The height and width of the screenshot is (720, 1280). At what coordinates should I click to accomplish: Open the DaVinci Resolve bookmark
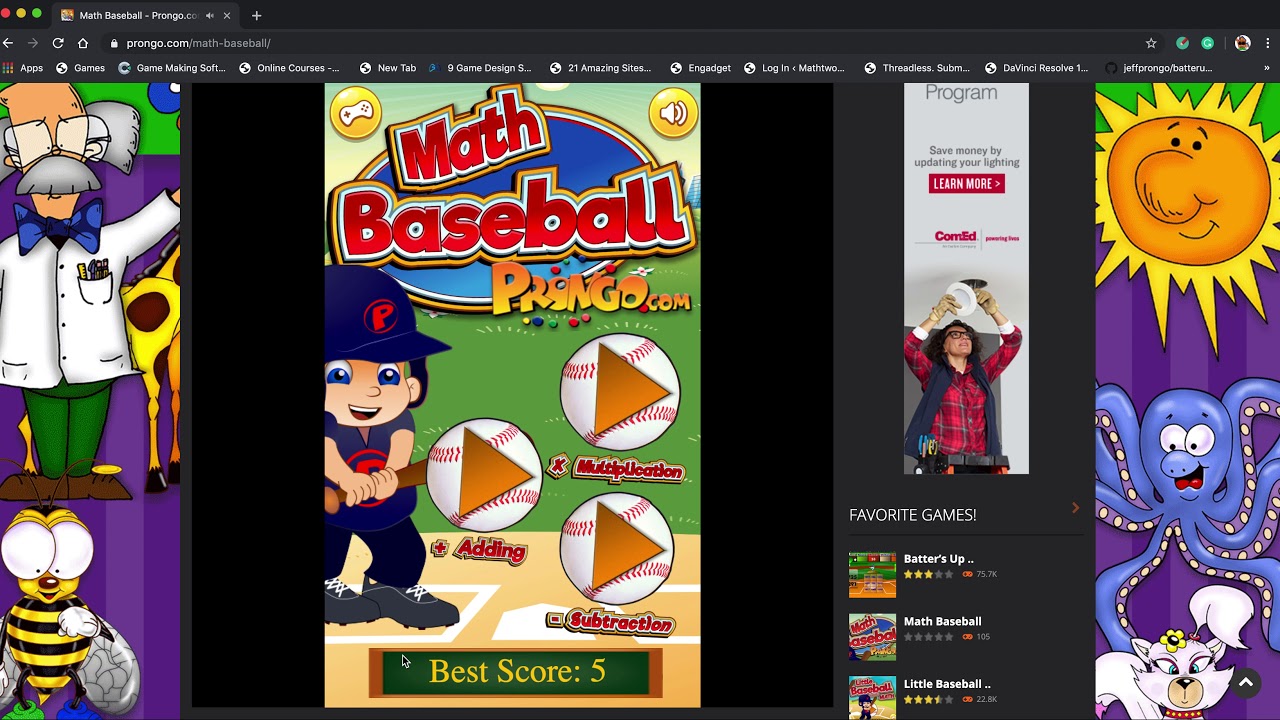1036,68
